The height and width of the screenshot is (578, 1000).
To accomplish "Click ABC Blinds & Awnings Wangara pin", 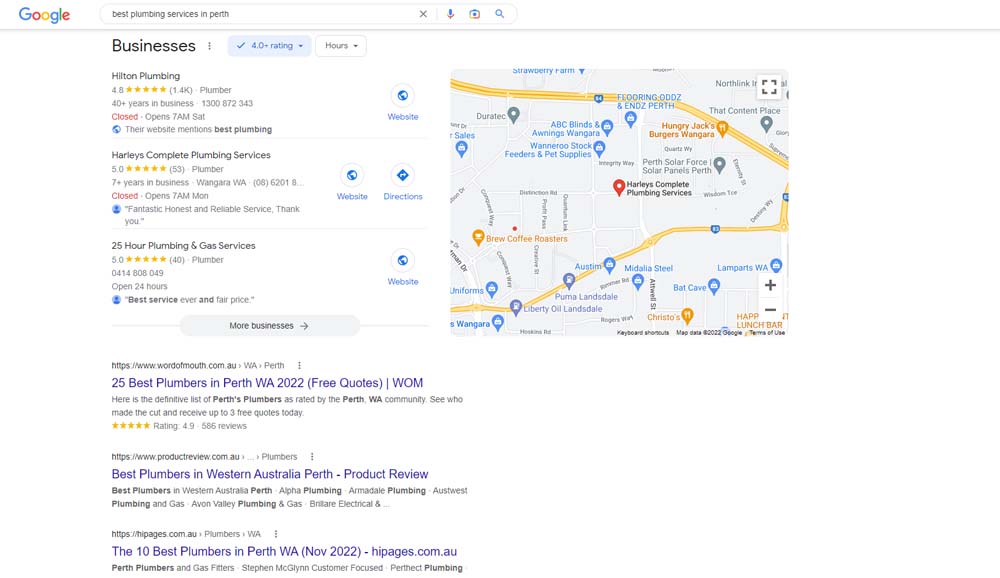I will tap(607, 127).
